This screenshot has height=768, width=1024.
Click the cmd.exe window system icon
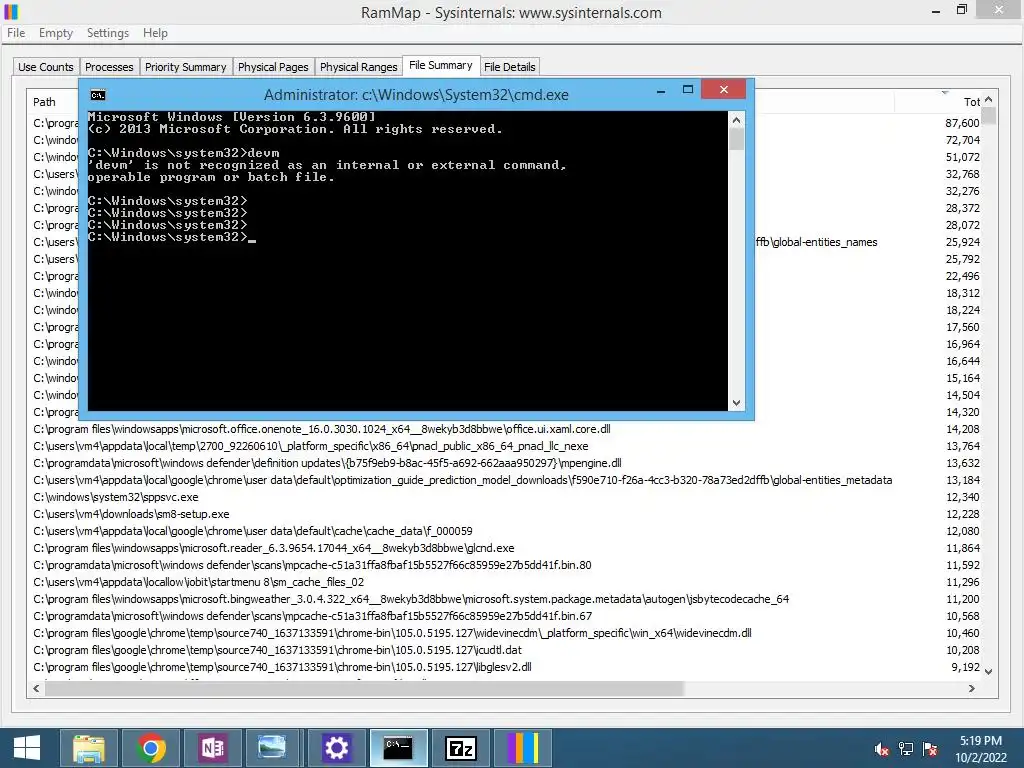(x=98, y=95)
